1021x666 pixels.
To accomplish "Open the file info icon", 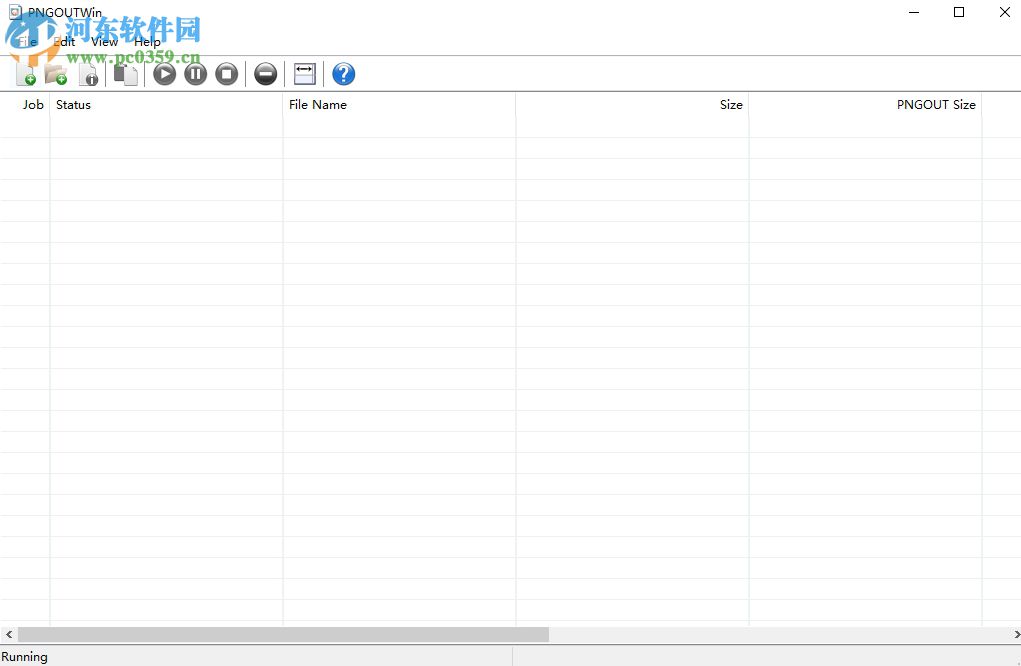I will (x=89, y=74).
